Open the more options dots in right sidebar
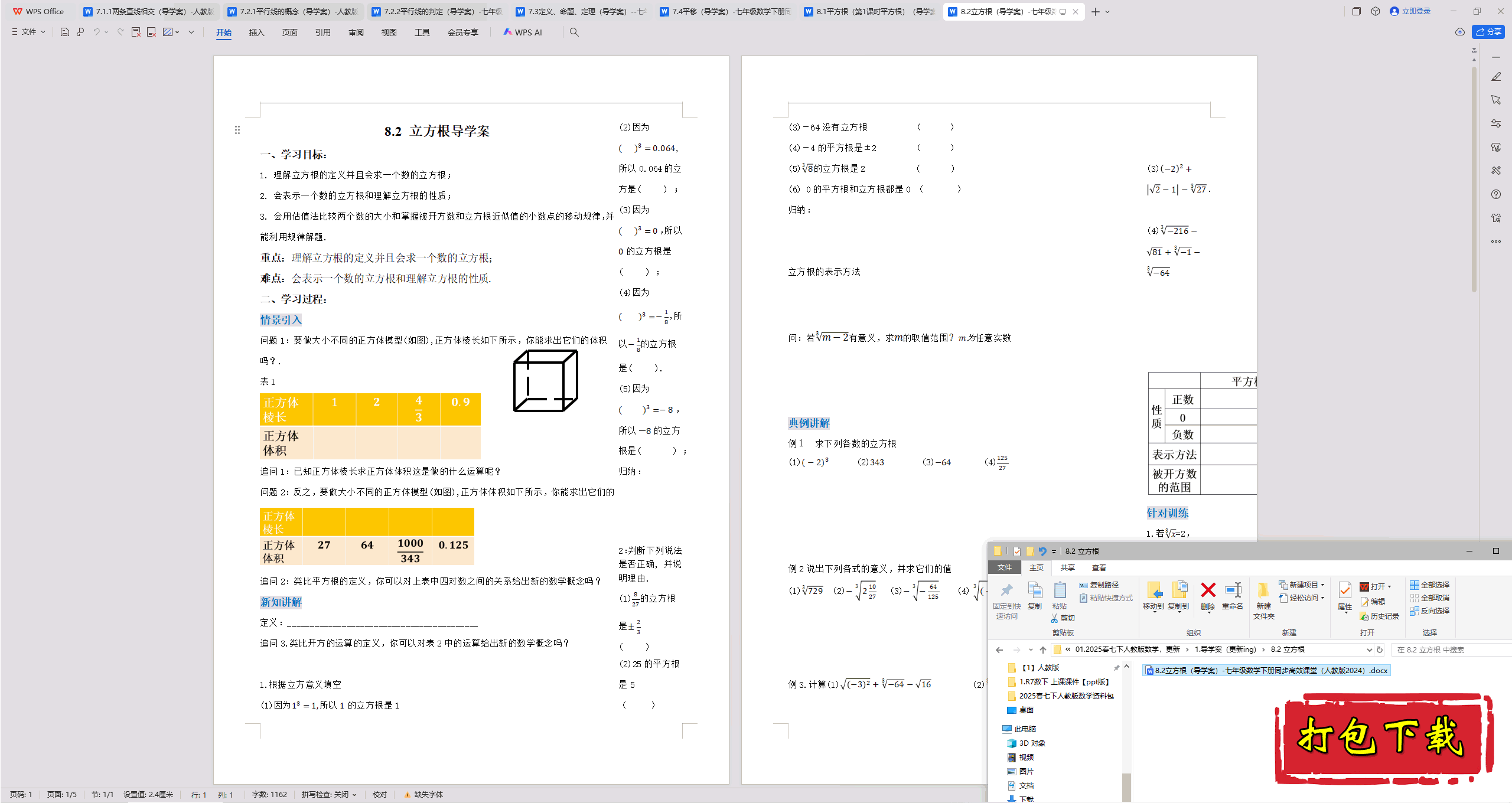1512x803 pixels. pyautogui.click(x=1496, y=241)
